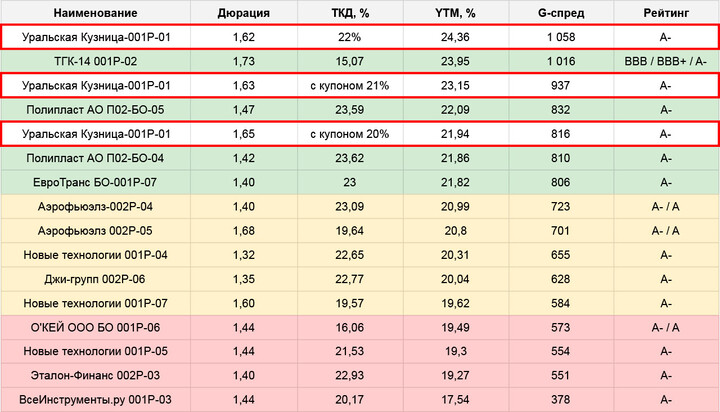Image resolution: width=720 pixels, height=412 pixels.
Task: Click the "Наименование" column header
Action: point(96,13)
